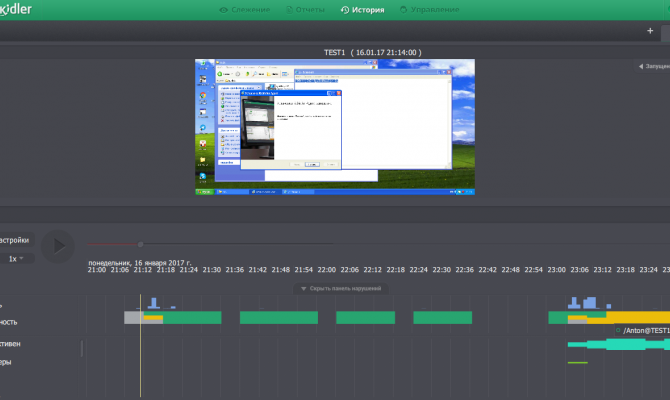Image resolution: width=670 pixels, height=400 pixels.
Task: Collapse via Скрыть панель нарушений
Action: pyautogui.click(x=341, y=288)
